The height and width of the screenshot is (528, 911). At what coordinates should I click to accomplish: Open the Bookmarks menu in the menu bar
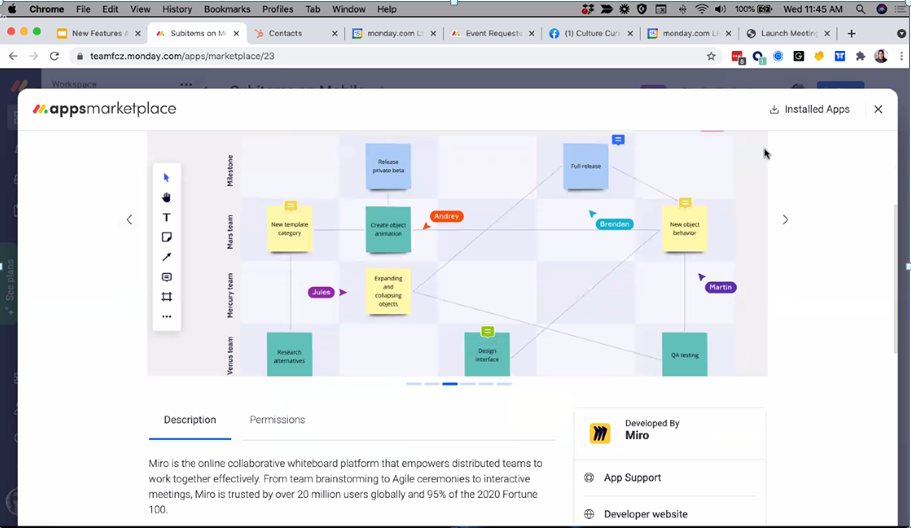(x=227, y=9)
